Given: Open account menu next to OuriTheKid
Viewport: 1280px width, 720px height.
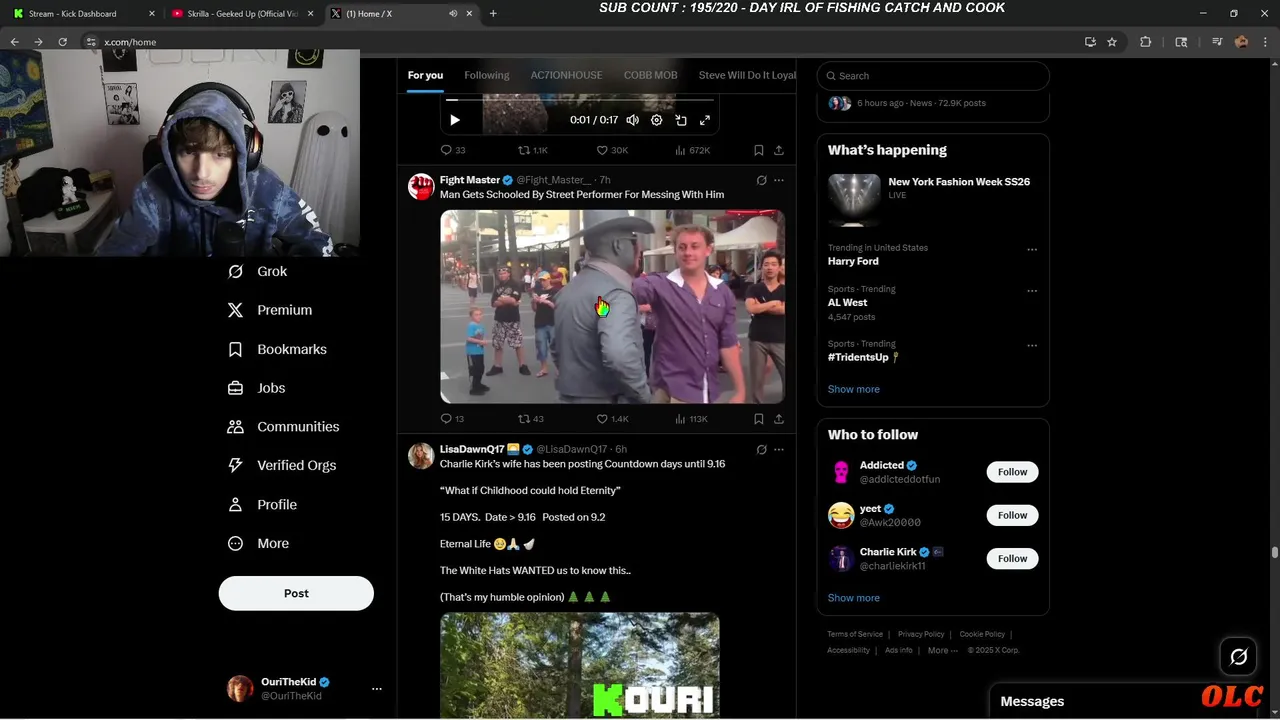Looking at the screenshot, I should pos(377,689).
